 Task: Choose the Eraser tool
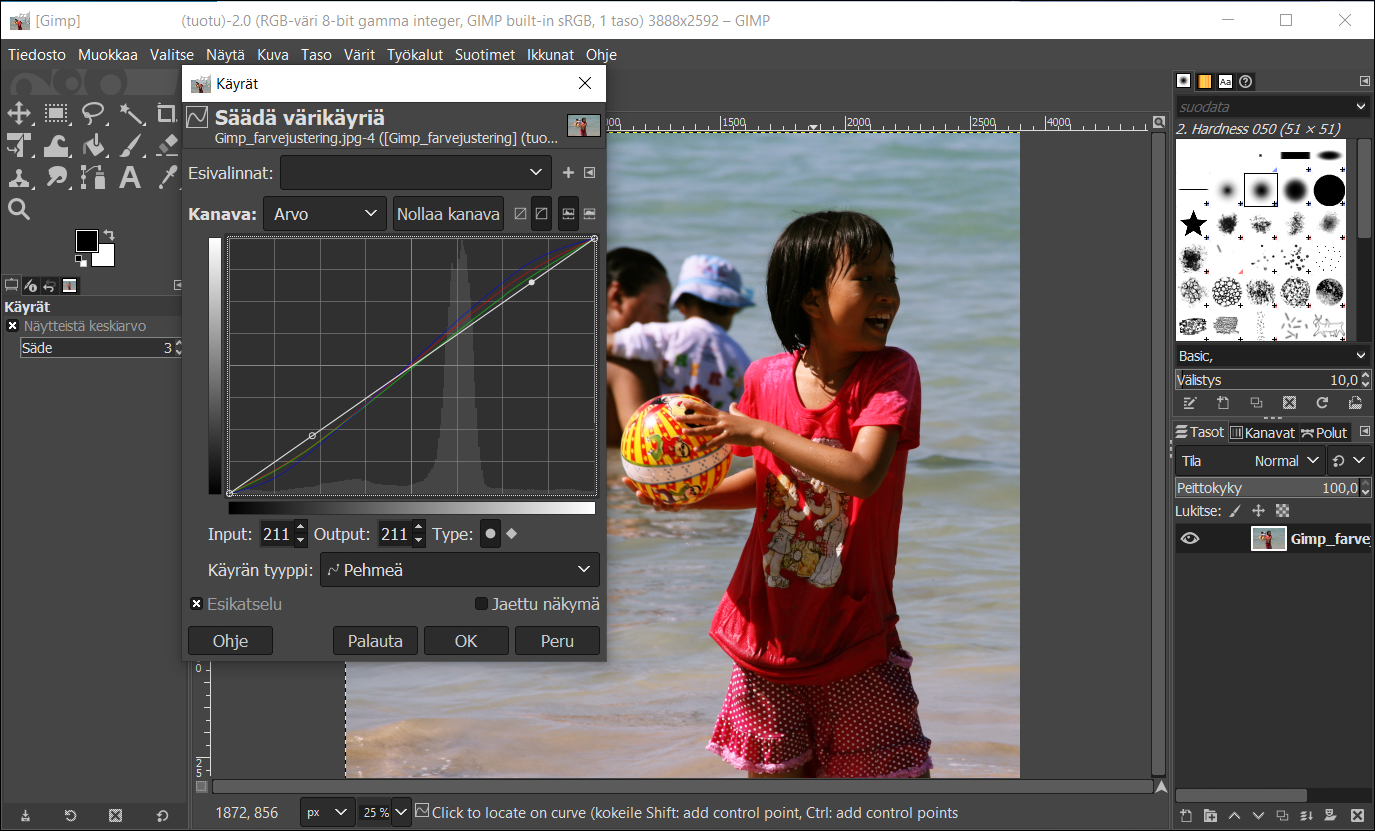[167, 146]
